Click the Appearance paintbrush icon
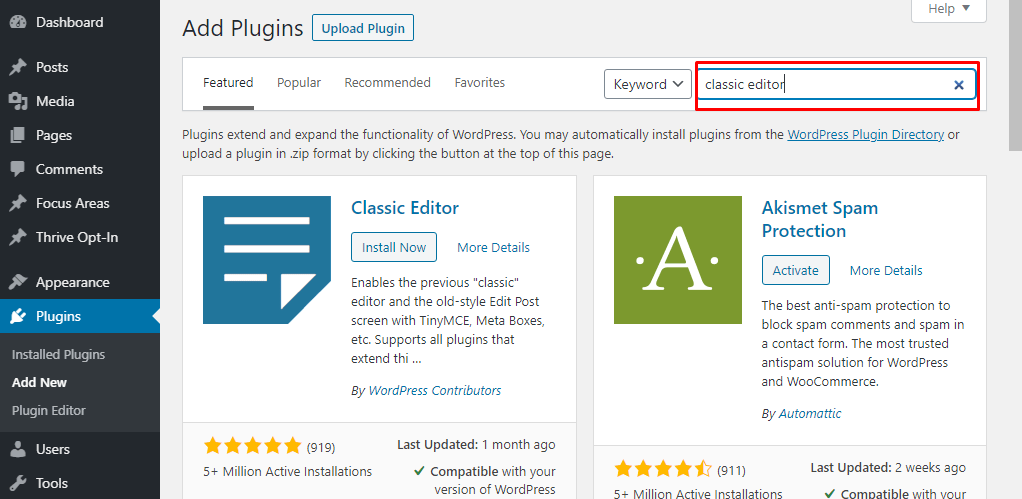The width and height of the screenshot is (1022, 499). (x=18, y=282)
